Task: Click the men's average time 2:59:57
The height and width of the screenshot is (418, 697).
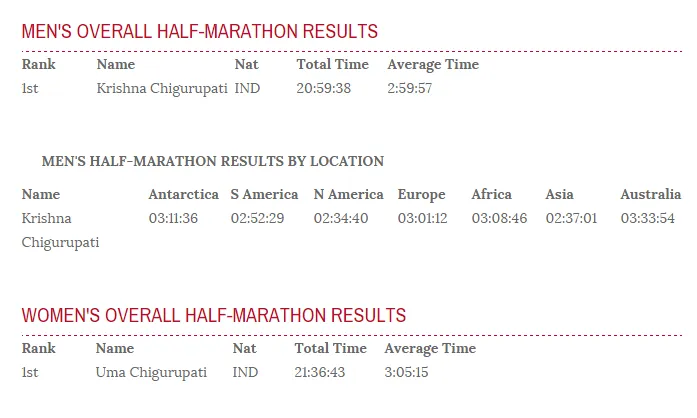Action: click(410, 88)
